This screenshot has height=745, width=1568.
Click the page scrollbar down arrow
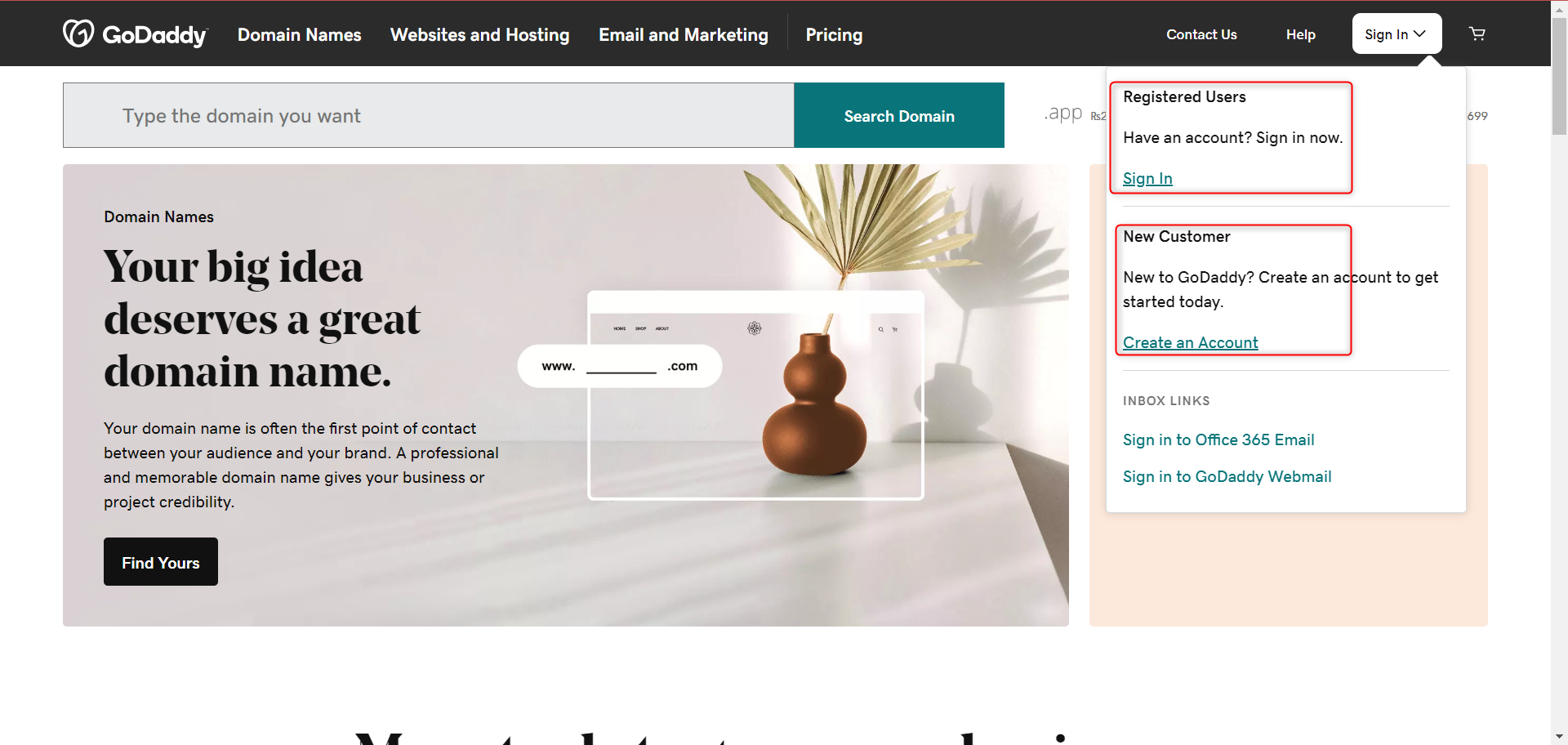[1559, 736]
